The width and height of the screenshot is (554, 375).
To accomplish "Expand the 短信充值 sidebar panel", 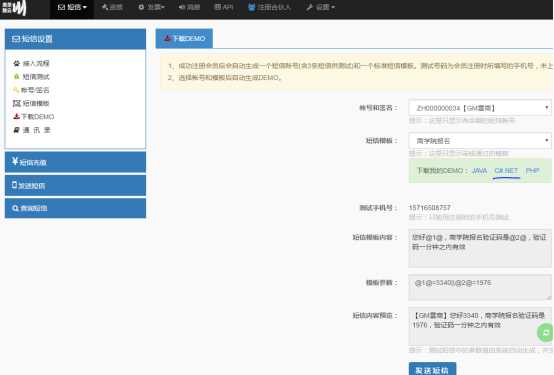I will click(x=75, y=162).
